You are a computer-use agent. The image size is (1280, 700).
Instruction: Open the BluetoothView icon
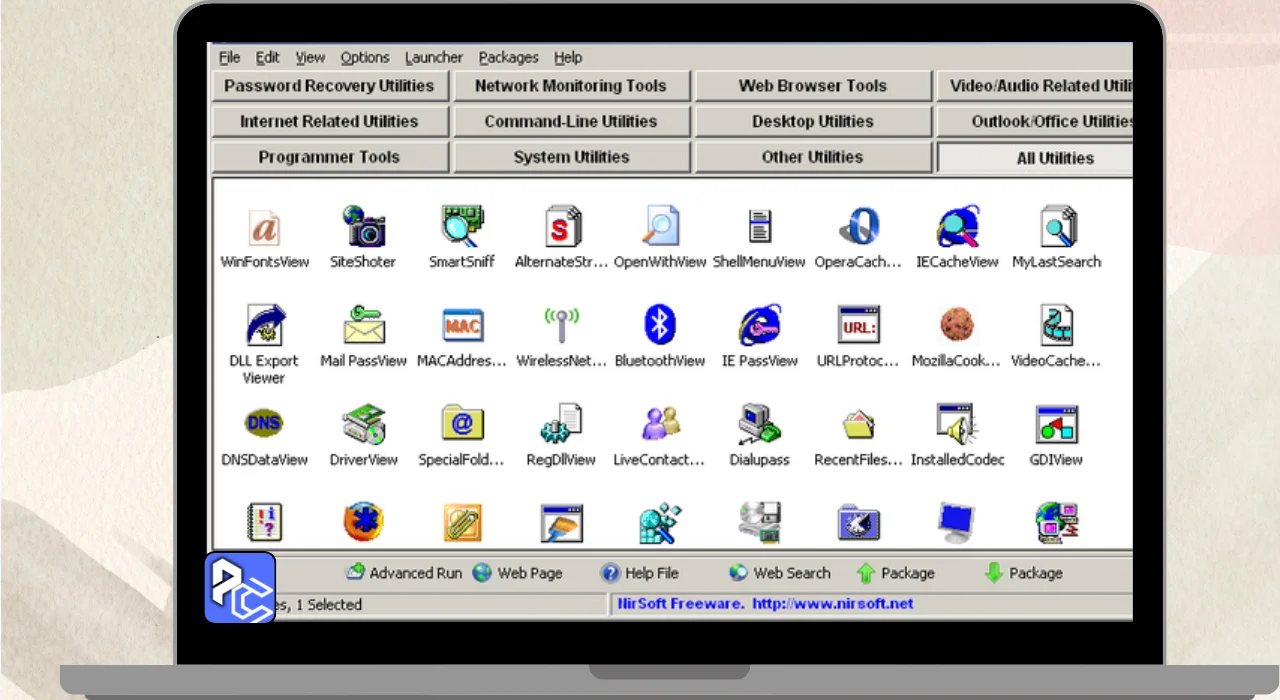659,326
